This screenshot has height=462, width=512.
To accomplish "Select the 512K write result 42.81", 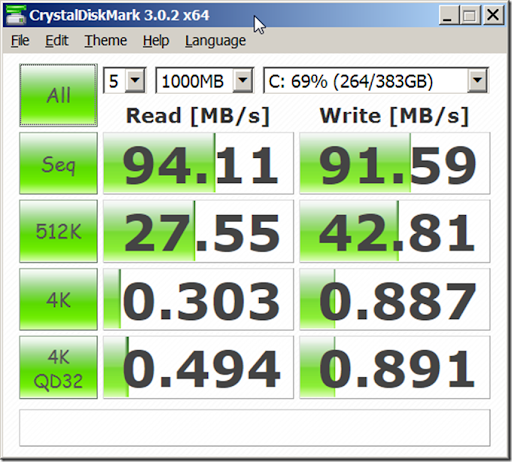I will tap(395, 231).
